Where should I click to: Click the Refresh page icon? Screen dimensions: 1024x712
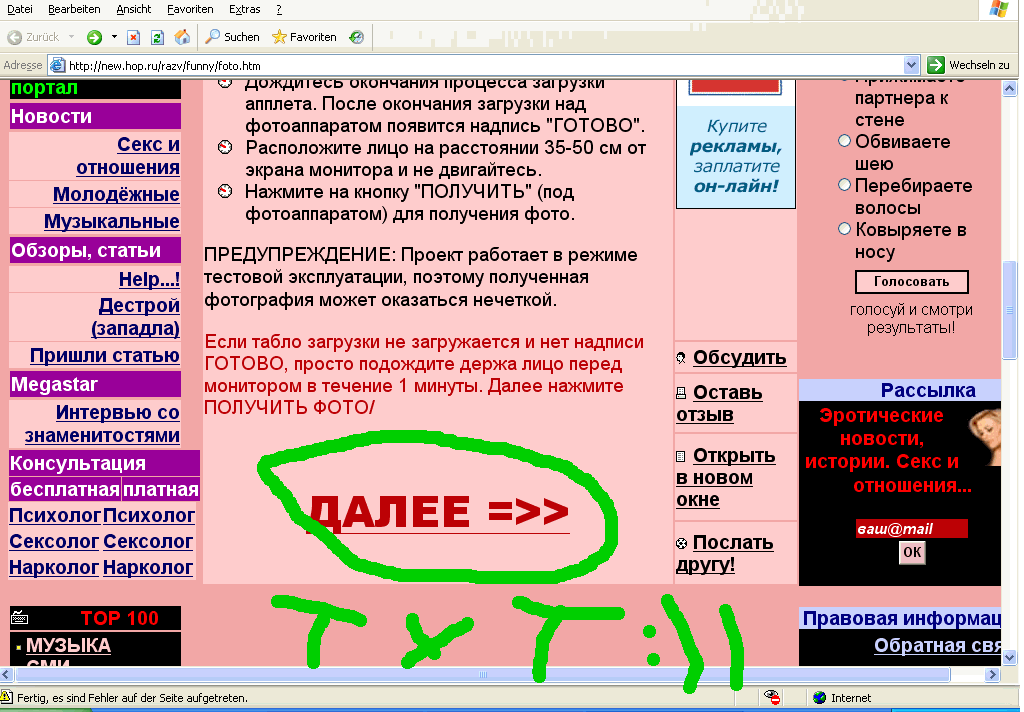coord(157,37)
